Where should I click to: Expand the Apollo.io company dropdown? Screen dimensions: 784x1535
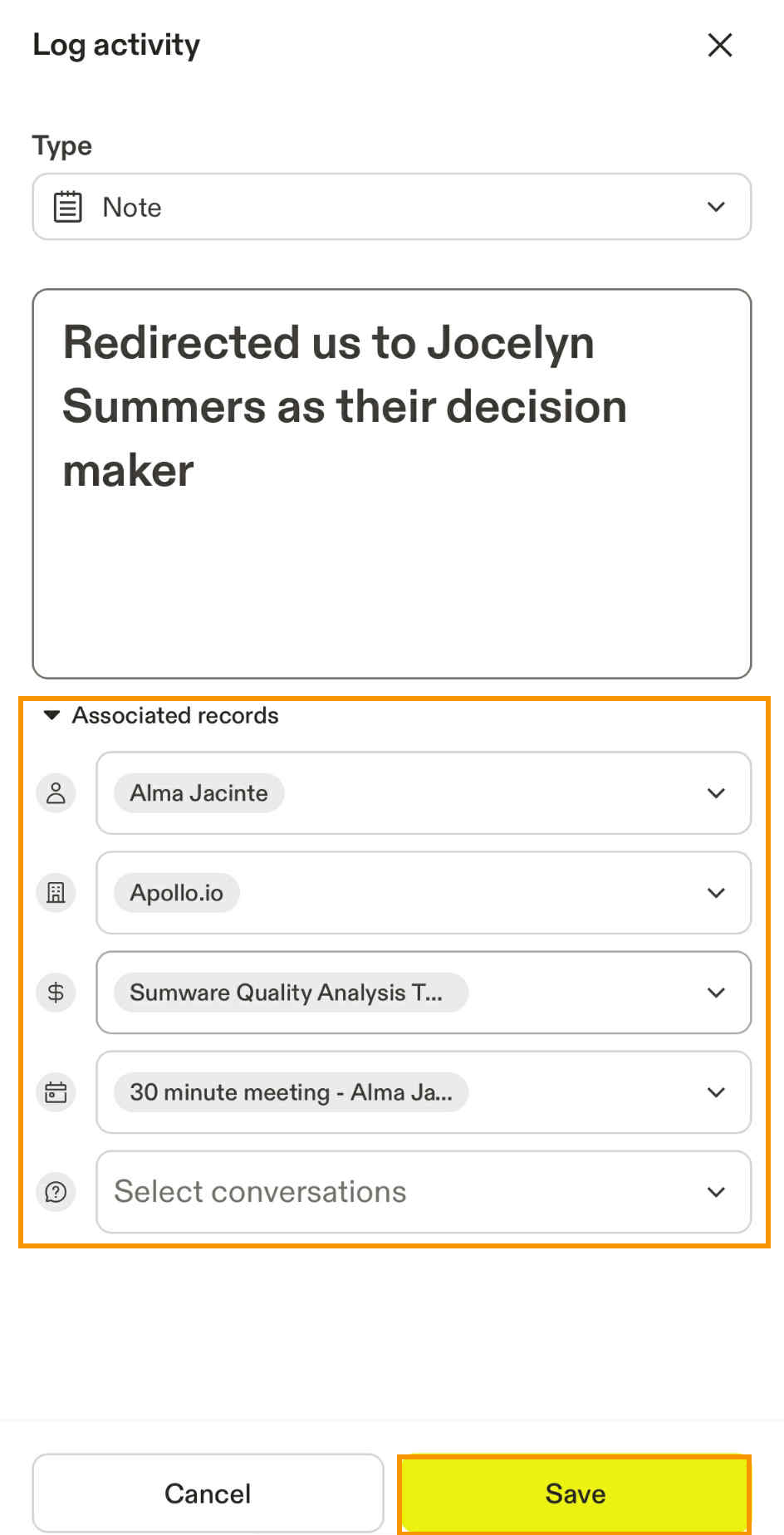pyautogui.click(x=716, y=893)
